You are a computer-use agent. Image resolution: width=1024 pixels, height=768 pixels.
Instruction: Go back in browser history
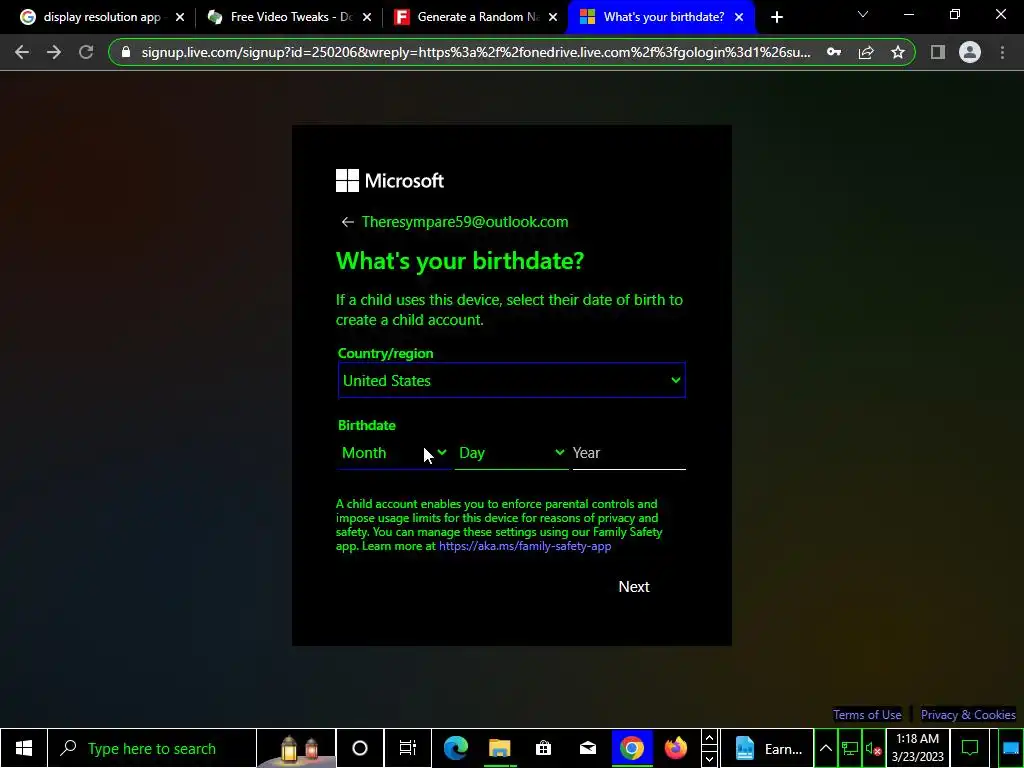click(x=22, y=52)
